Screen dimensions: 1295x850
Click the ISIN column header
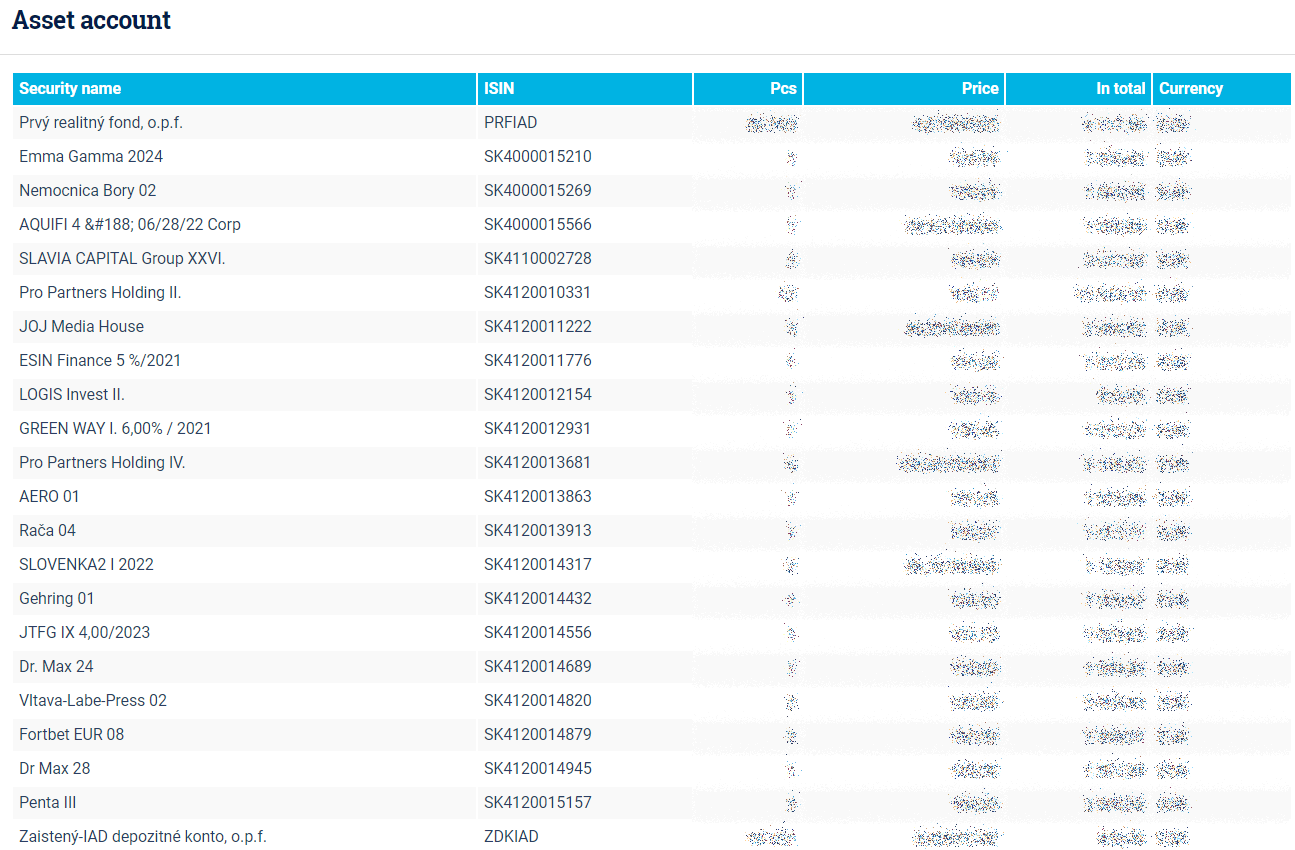click(x=499, y=88)
